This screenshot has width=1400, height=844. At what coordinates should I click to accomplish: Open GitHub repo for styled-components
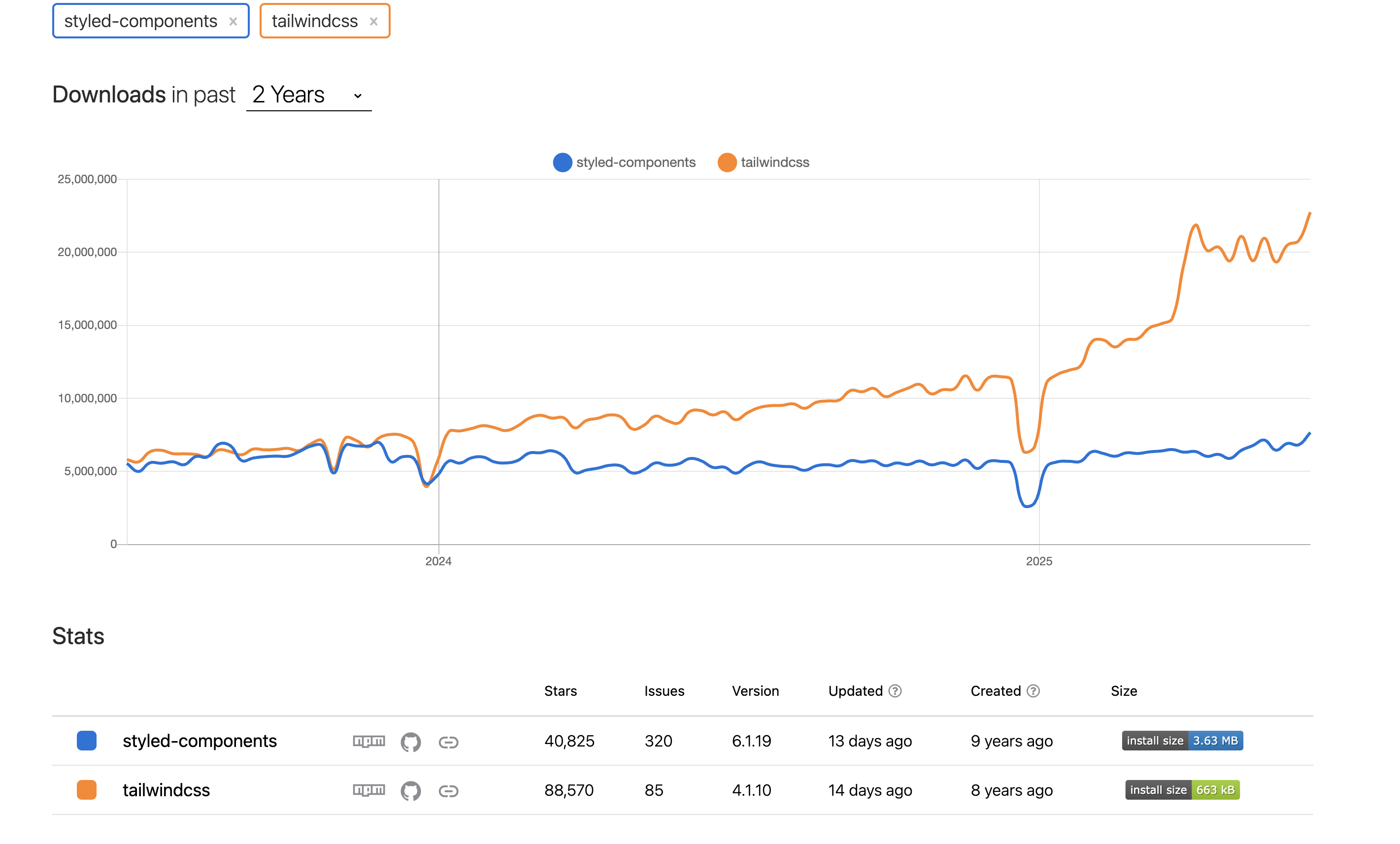pos(410,742)
